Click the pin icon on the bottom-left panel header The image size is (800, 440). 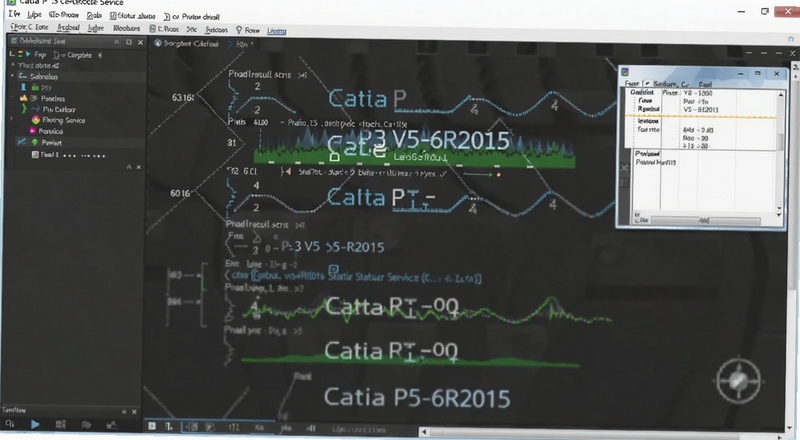(x=124, y=411)
